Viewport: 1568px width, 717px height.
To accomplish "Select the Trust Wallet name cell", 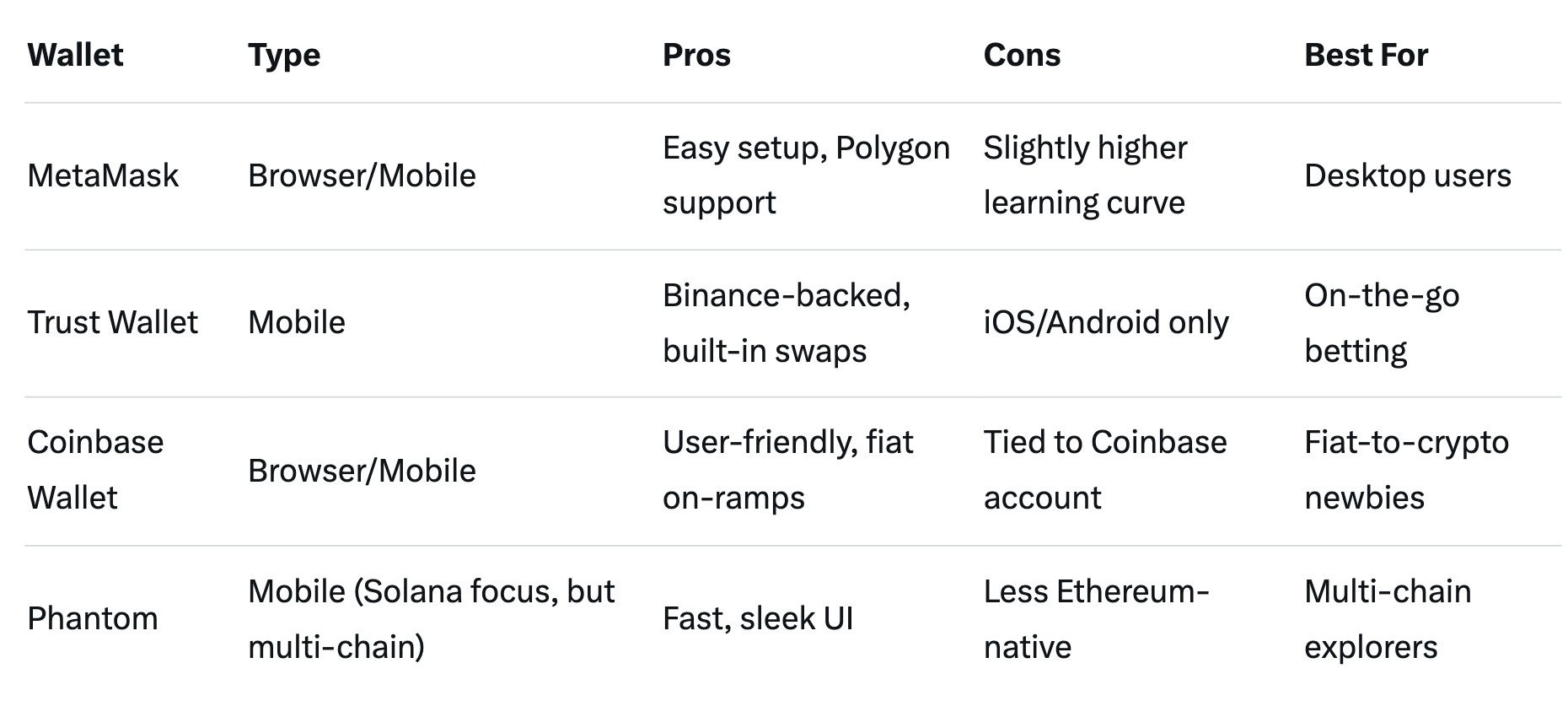I will 112,322.
